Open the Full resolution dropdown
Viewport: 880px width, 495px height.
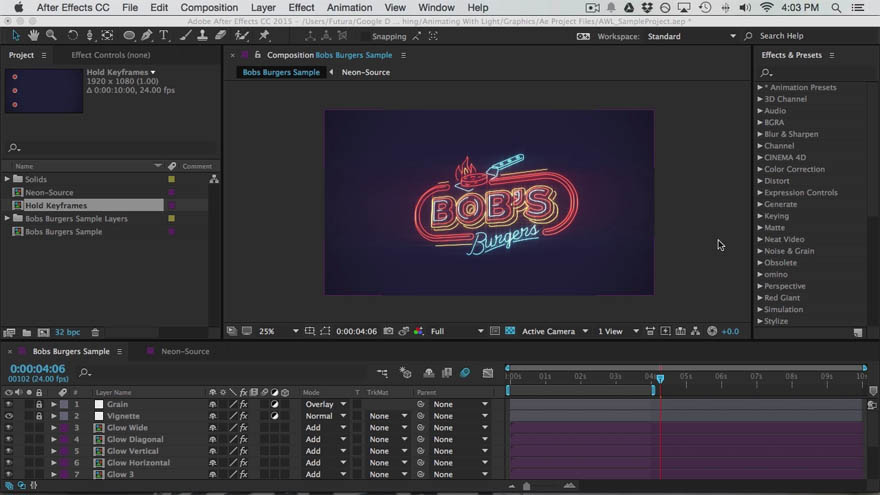pyautogui.click(x=457, y=331)
